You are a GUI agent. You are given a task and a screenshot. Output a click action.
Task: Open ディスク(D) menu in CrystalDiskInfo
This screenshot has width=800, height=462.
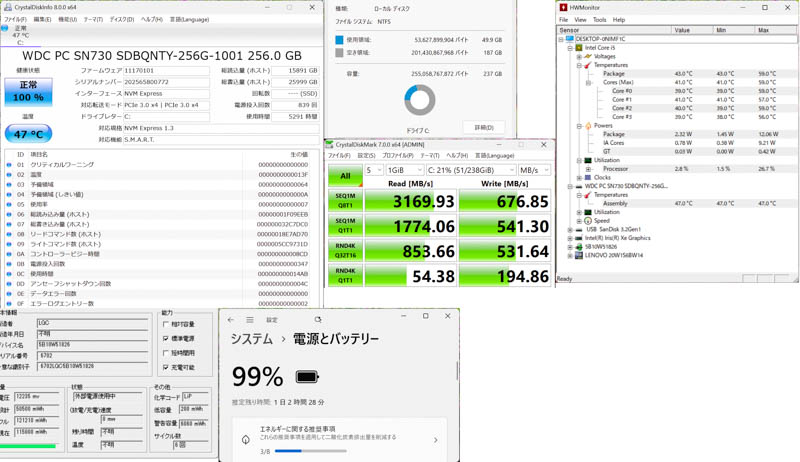(122, 19)
